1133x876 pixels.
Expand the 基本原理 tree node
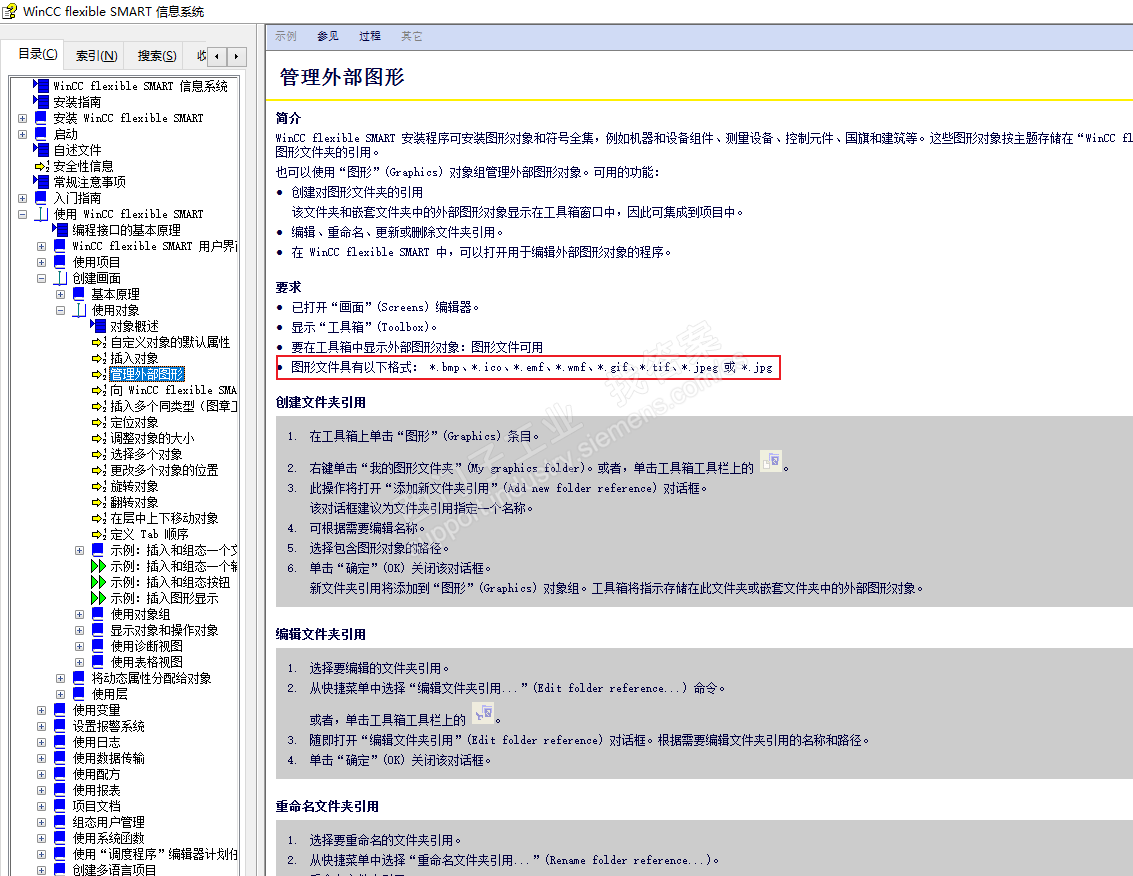click(61, 294)
